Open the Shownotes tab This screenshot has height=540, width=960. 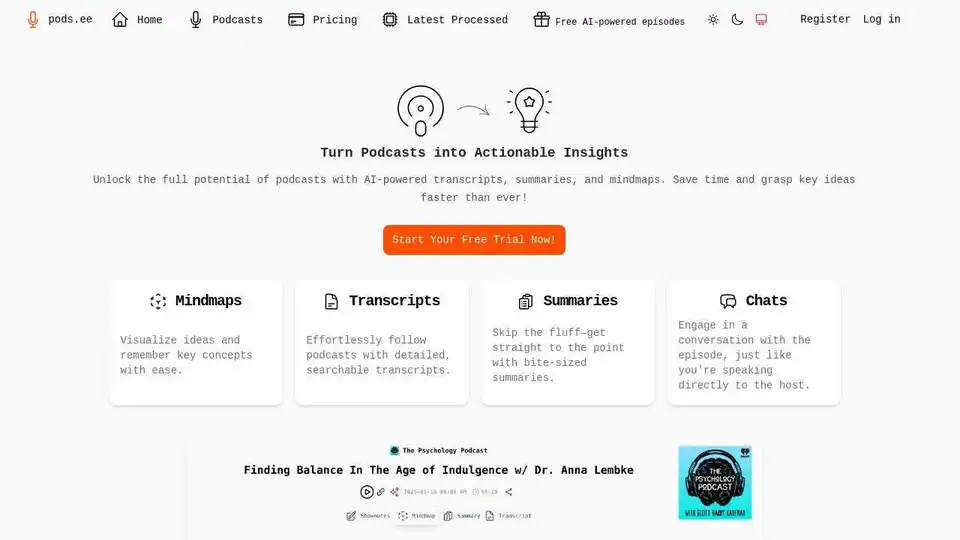point(368,516)
